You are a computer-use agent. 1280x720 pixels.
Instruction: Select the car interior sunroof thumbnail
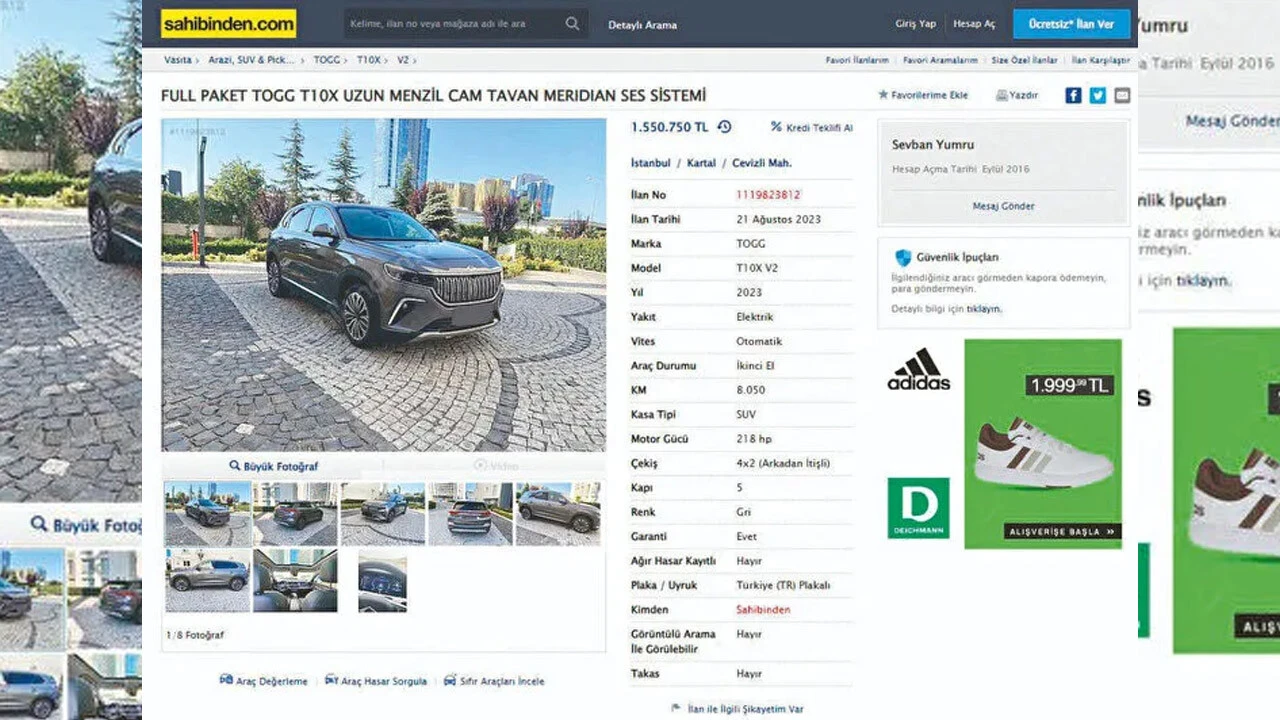pyautogui.click(x=295, y=580)
